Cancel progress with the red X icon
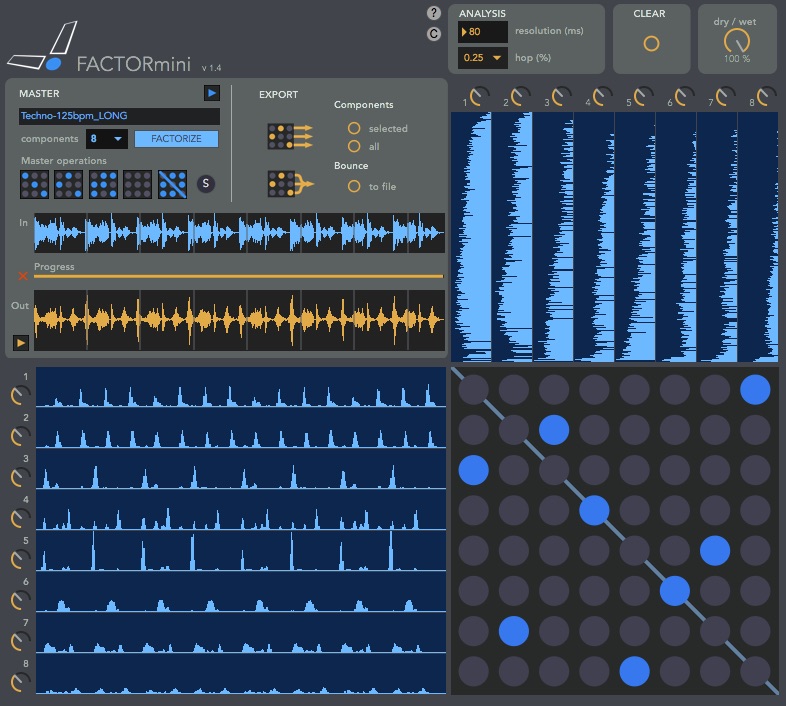Viewport: 786px width, 706px height. click(23, 275)
